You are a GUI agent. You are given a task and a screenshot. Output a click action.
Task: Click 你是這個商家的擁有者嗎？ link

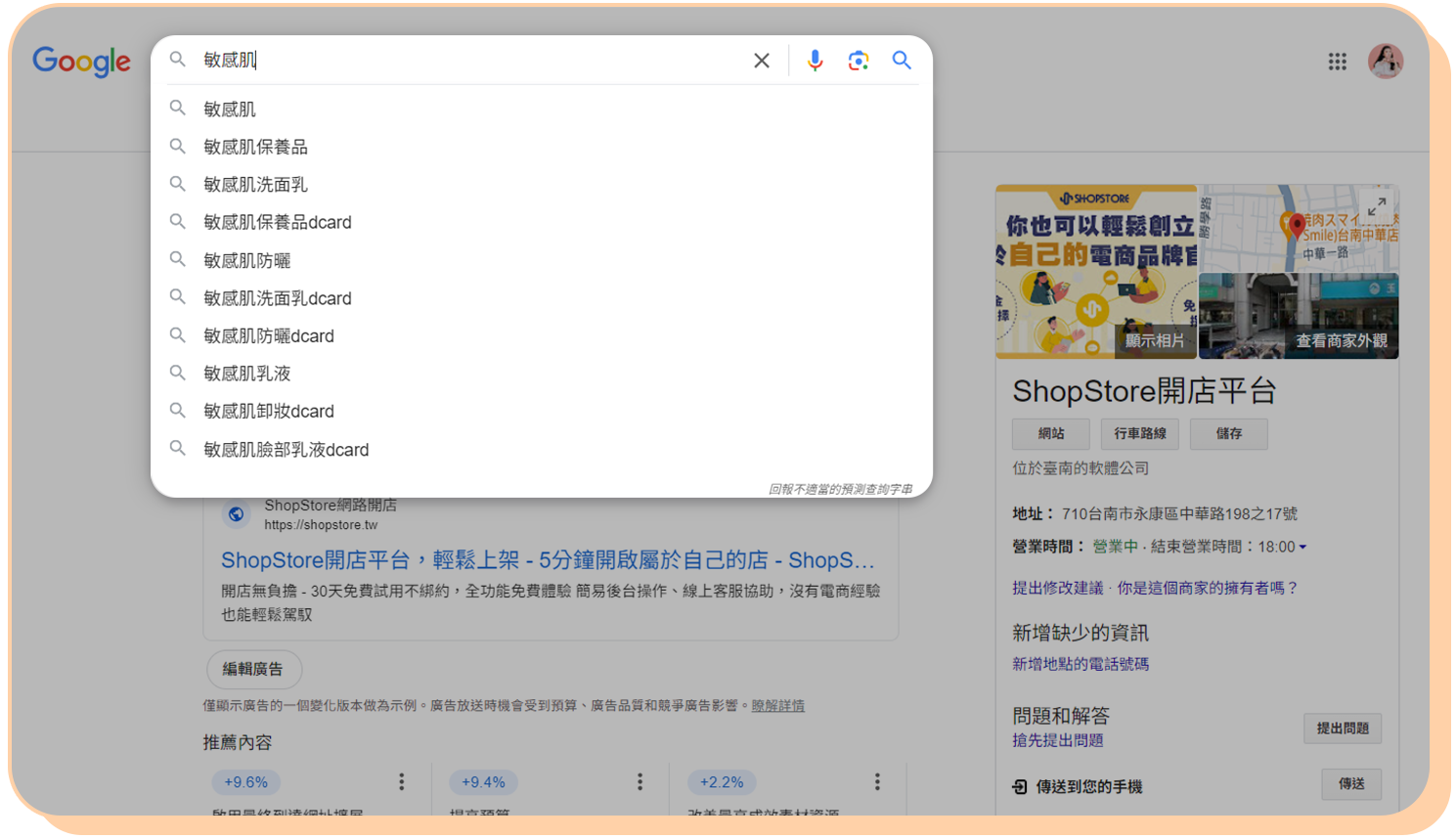[x=1208, y=588]
